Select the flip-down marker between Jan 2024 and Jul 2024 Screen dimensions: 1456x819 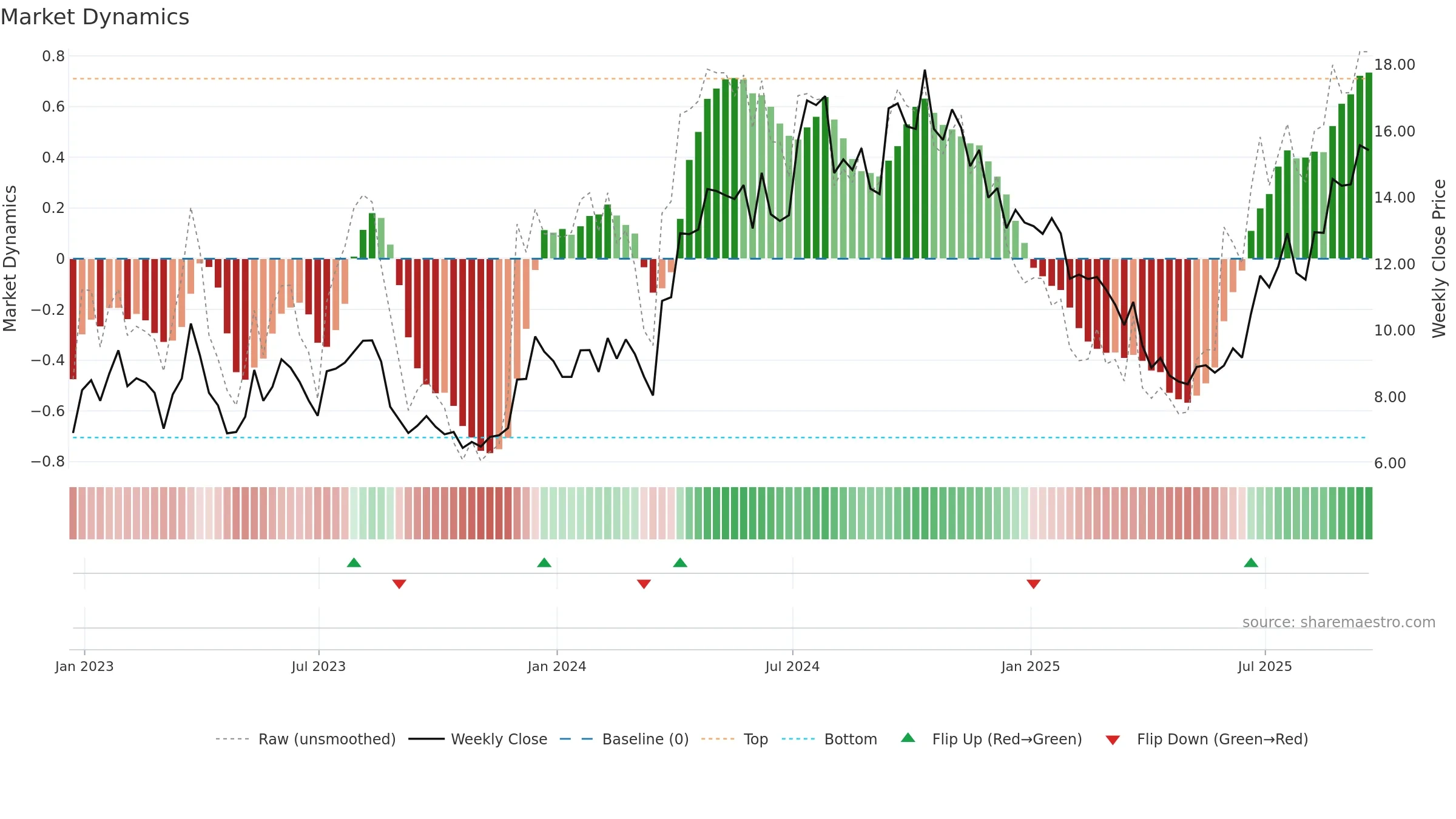(644, 584)
